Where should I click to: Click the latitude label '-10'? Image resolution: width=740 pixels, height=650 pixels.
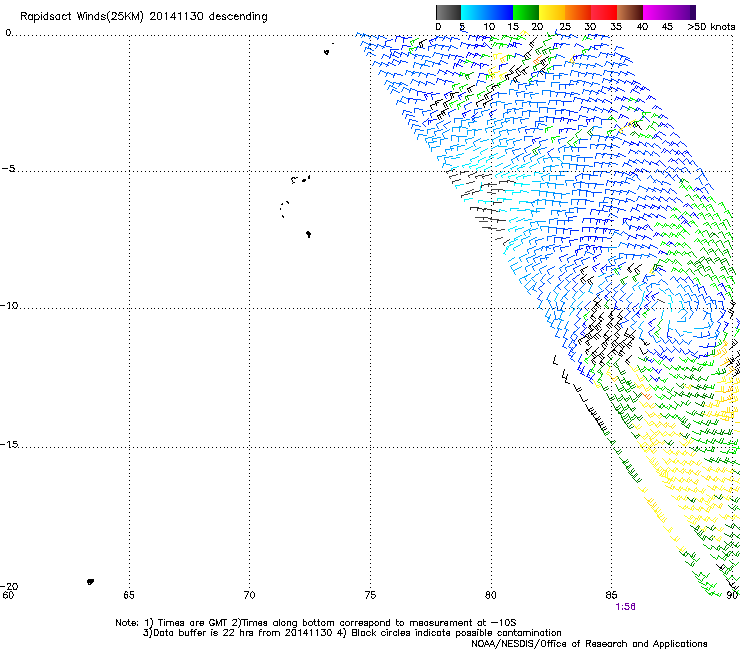pyautogui.click(x=9, y=305)
